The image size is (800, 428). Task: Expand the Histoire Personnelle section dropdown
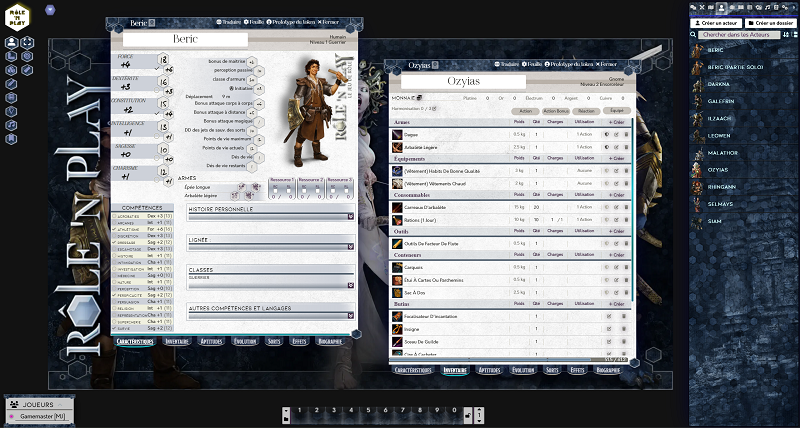(x=351, y=216)
